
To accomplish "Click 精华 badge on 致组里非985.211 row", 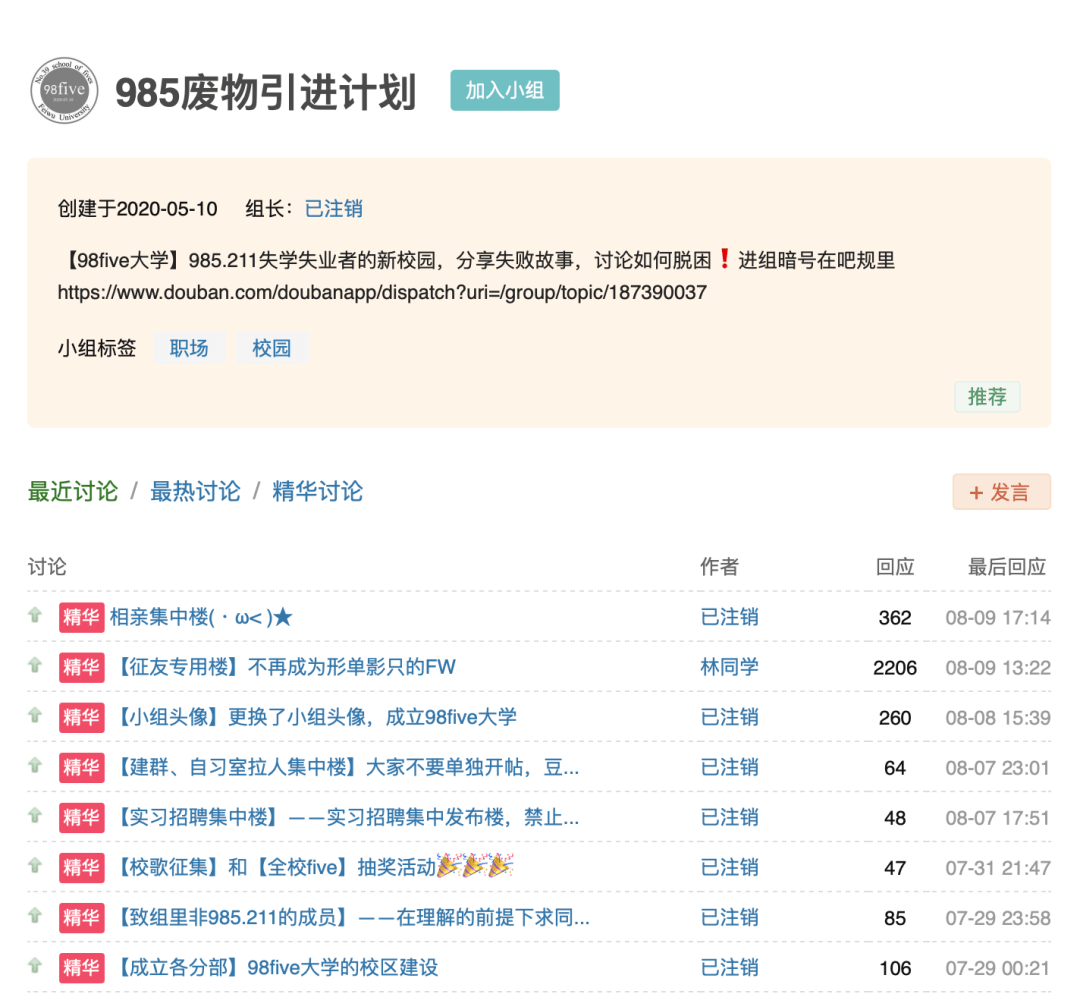I will tap(81, 918).
